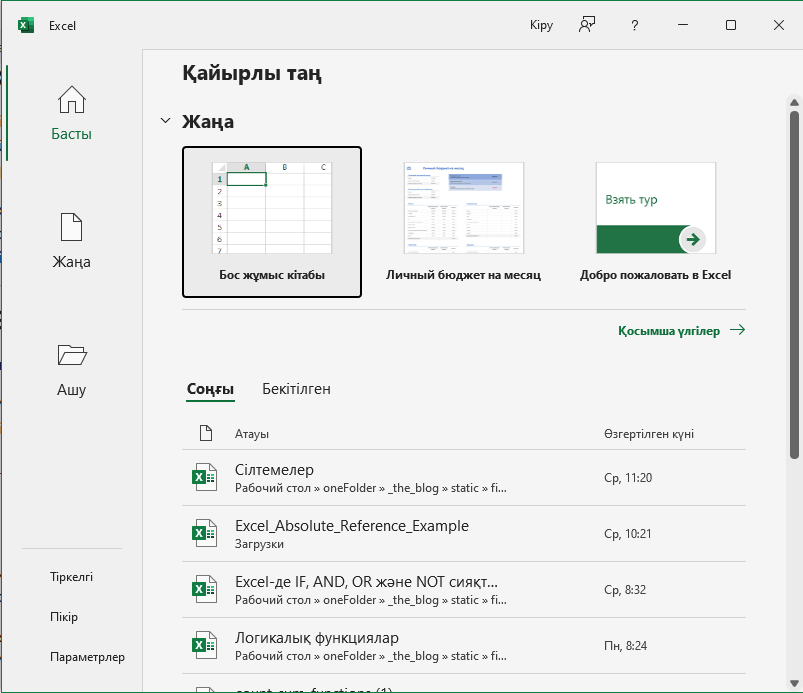This screenshot has width=803, height=693.
Task: Open the Жаңа new document icon
Action: [x=71, y=227]
